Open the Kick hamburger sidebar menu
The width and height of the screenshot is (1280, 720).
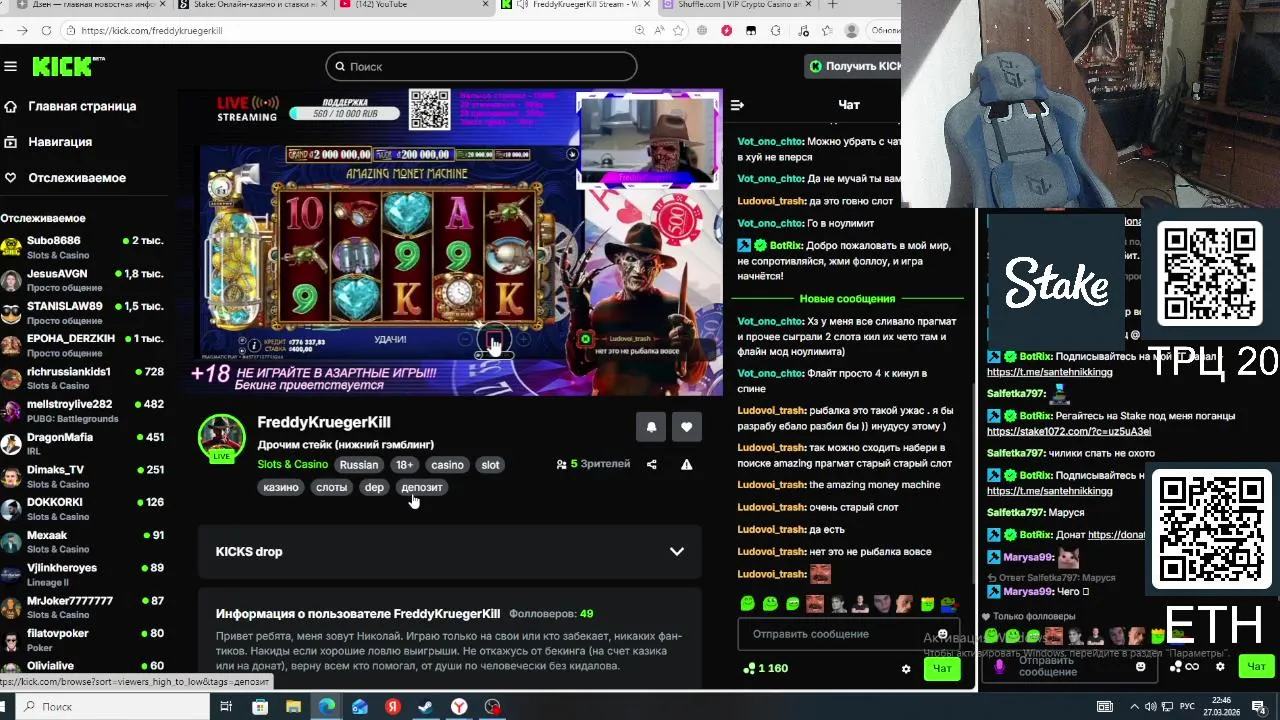click(x=11, y=66)
